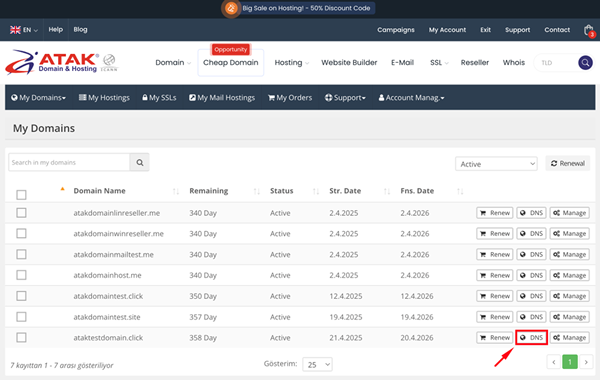Check the ataktestdomain.click checkbox

(x=21, y=338)
